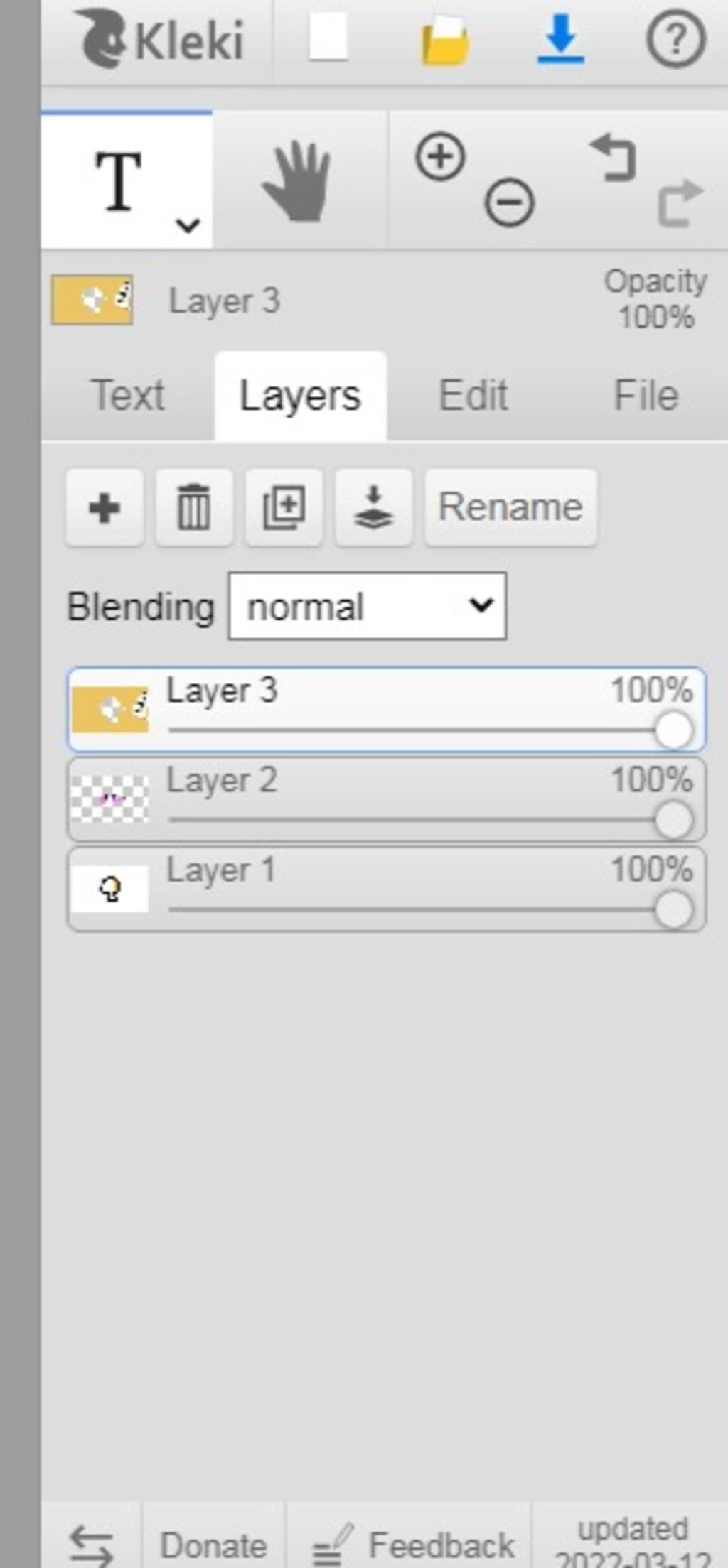This screenshot has height=1568, width=728.
Task: Open the help question mark icon
Action: point(675,40)
